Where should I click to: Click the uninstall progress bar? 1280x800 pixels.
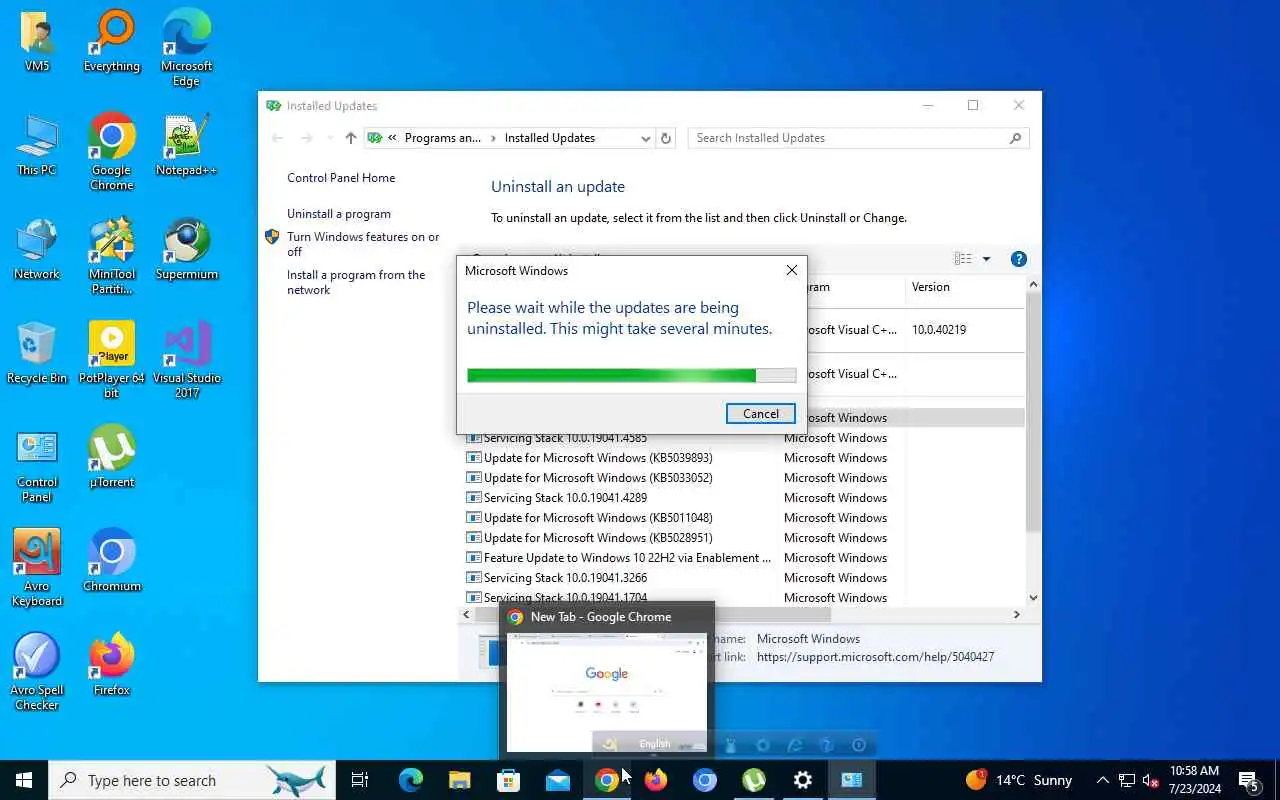632,375
